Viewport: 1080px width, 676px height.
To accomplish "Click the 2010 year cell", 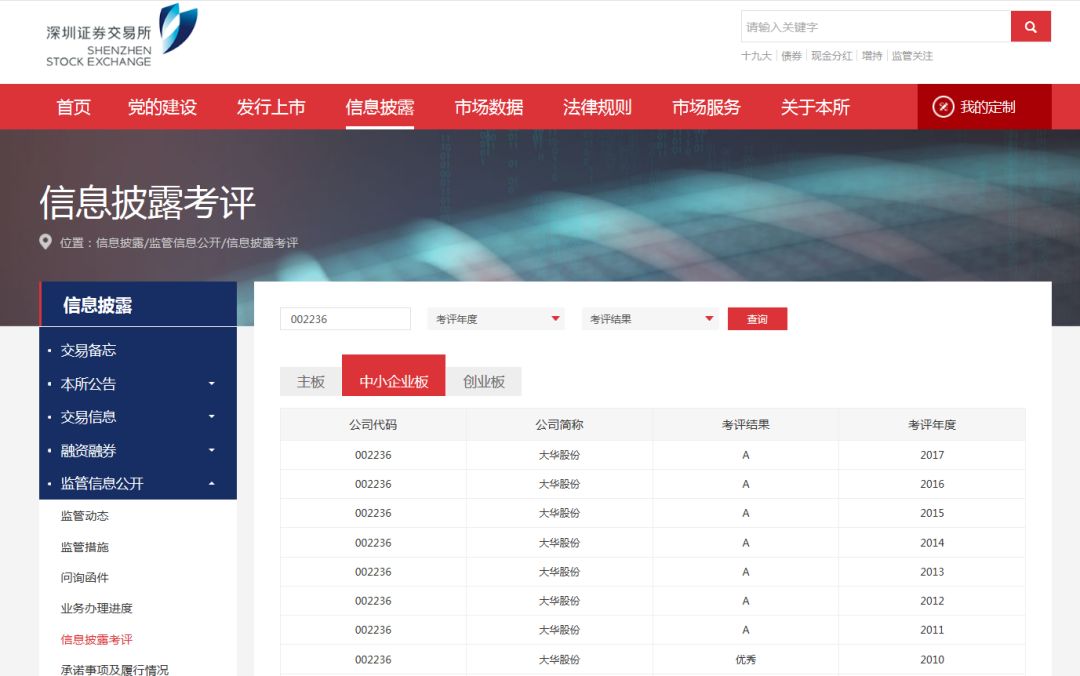I will click(x=932, y=659).
